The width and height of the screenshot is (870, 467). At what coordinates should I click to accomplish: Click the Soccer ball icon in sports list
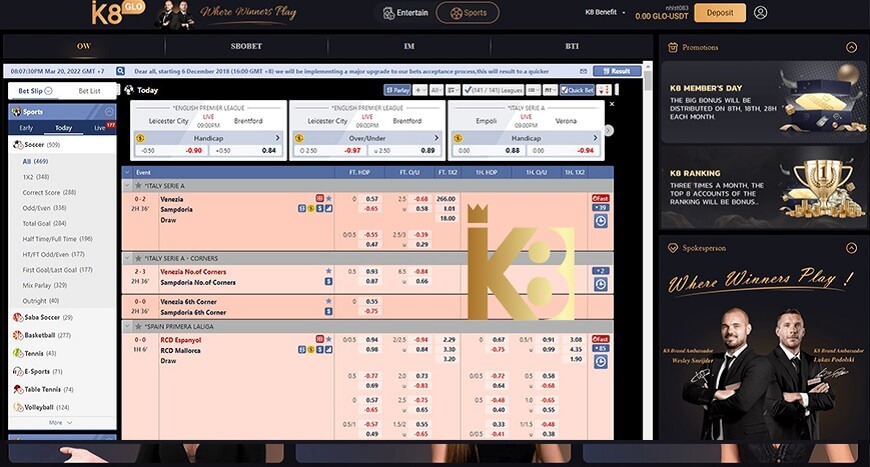pyautogui.click(x=18, y=145)
